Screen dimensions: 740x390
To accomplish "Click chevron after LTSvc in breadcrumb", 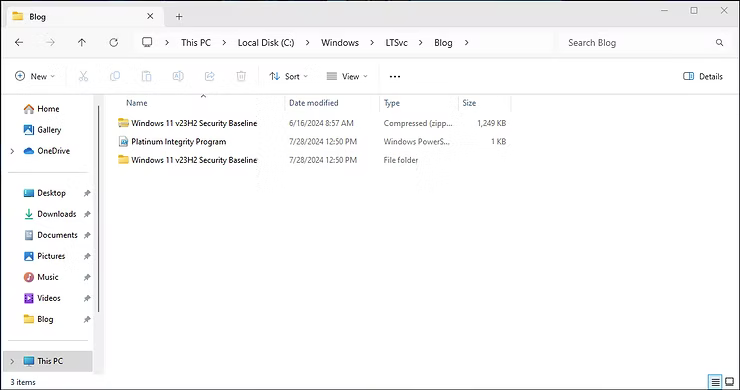I will 420,42.
